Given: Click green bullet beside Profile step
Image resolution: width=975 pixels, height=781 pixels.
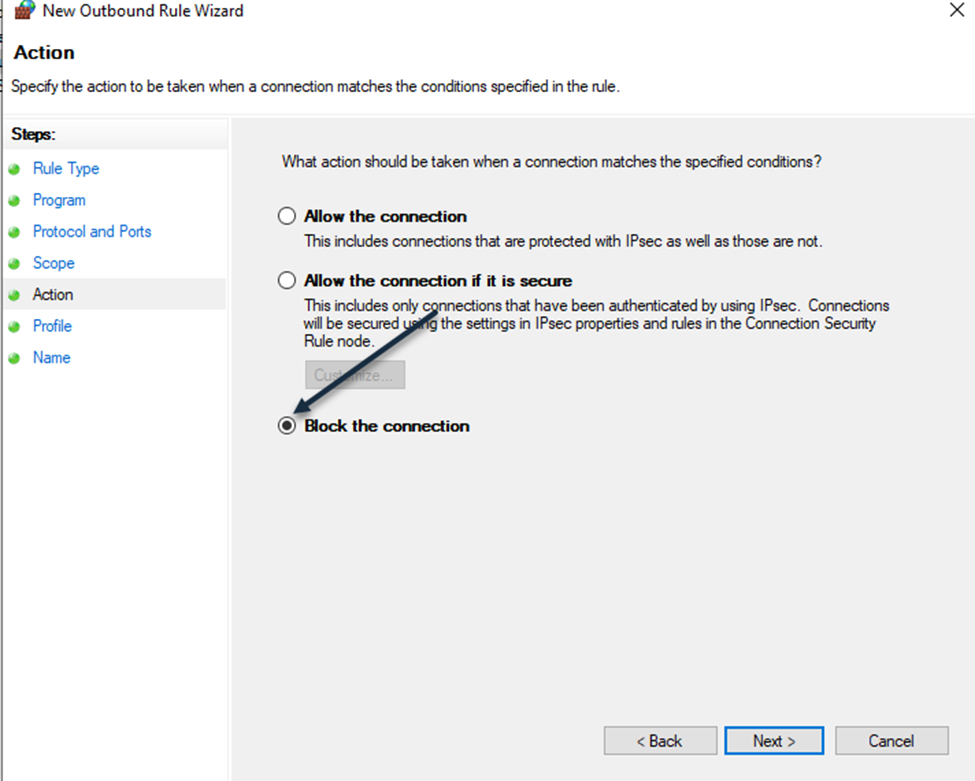Looking at the screenshot, I should 14,327.
